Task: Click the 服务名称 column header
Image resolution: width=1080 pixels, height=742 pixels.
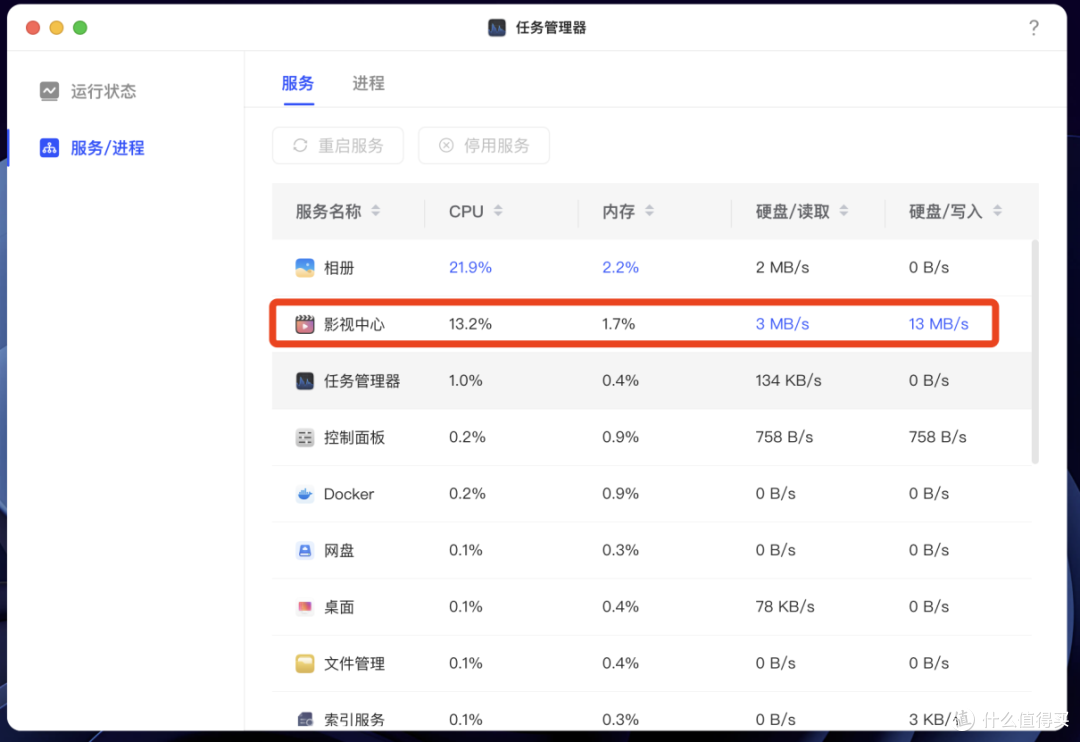Action: [x=329, y=212]
